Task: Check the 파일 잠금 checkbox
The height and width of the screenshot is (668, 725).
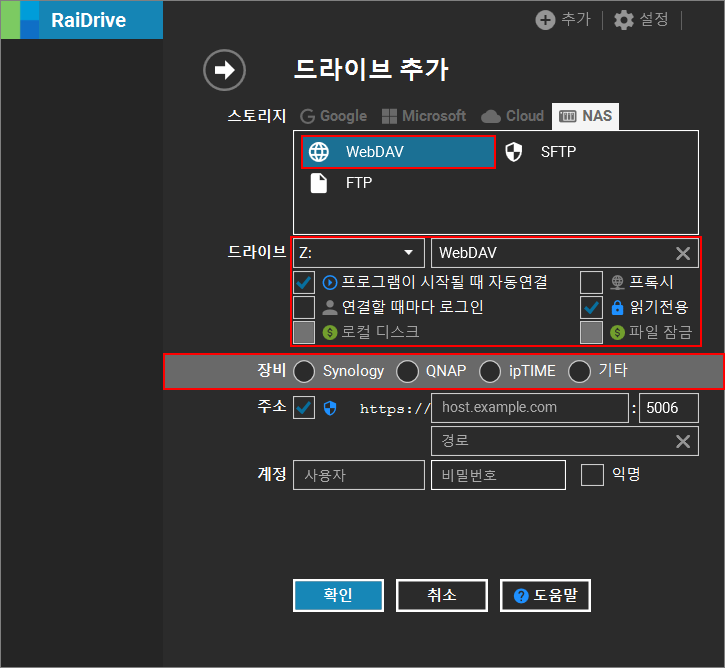Action: [x=591, y=332]
